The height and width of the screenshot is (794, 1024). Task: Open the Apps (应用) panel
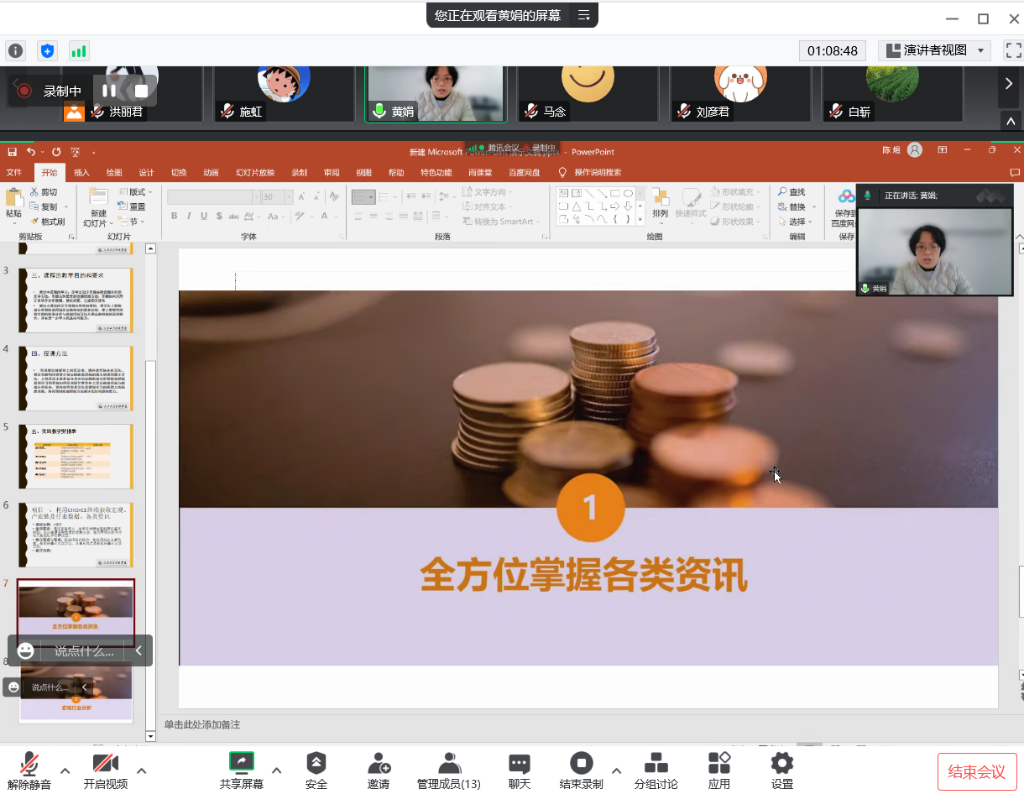pos(719,770)
